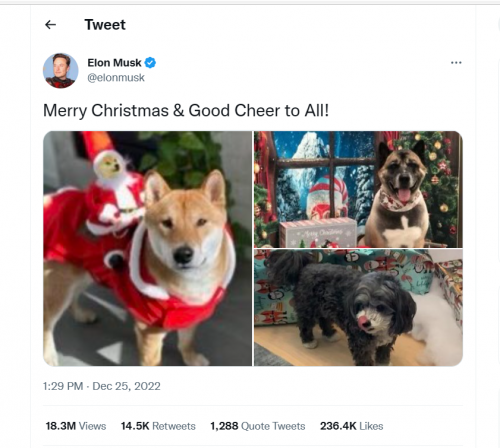Open the 236.4K Likes list
500x448 pixels.
tap(352, 426)
